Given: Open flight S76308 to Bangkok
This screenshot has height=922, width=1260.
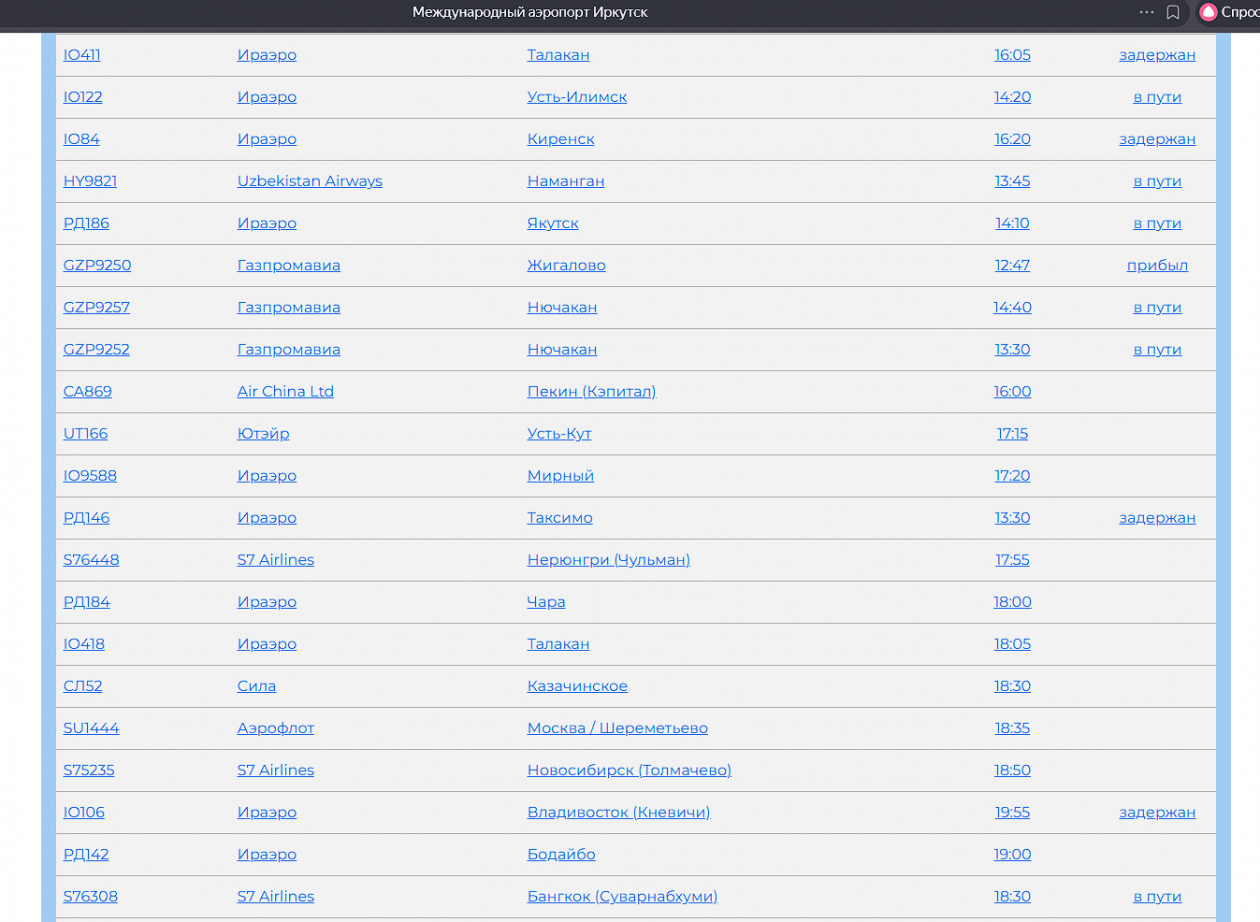Looking at the screenshot, I should pyautogui.click(x=90, y=896).
